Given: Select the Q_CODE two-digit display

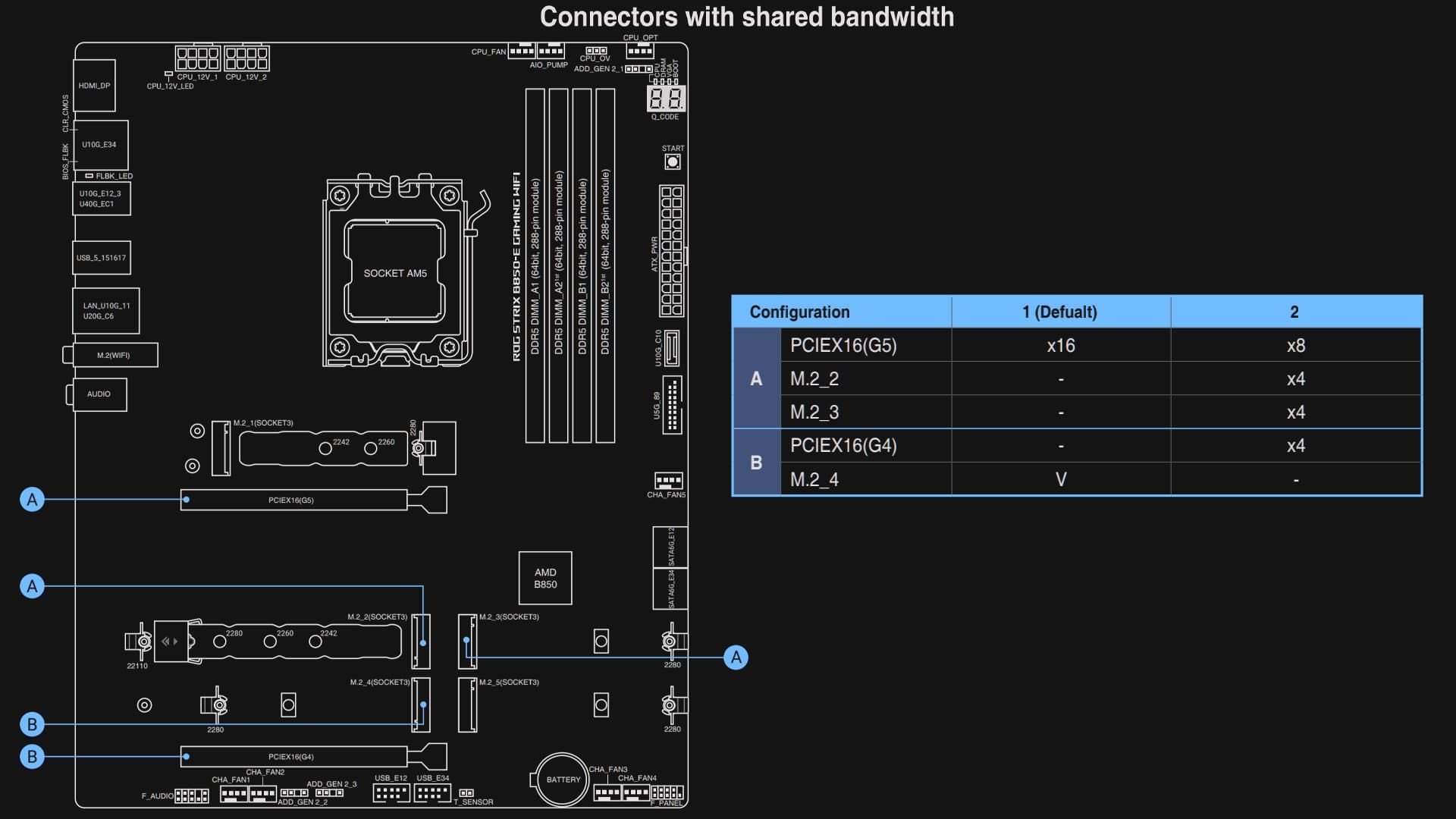Looking at the screenshot, I should click(x=666, y=99).
